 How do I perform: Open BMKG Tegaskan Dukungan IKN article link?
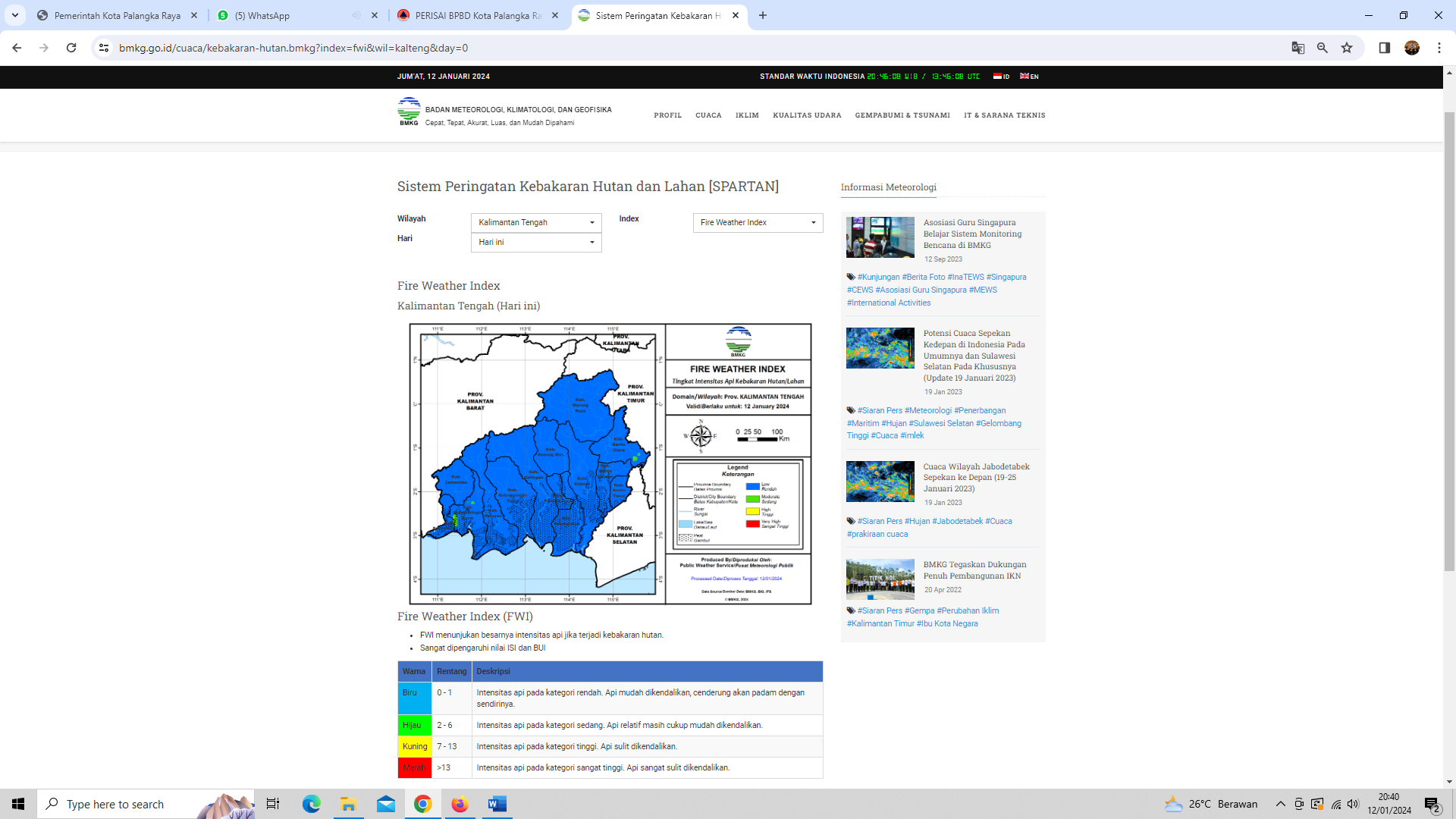click(974, 570)
